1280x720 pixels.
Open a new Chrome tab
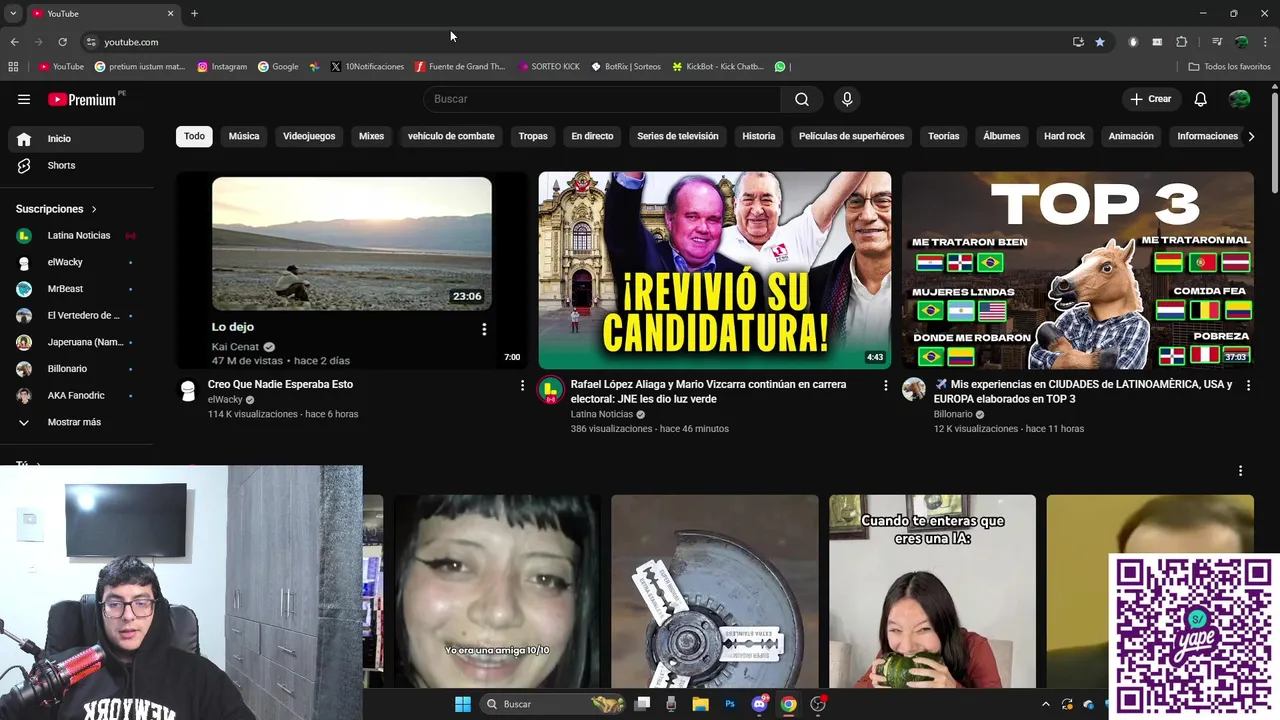(x=194, y=14)
